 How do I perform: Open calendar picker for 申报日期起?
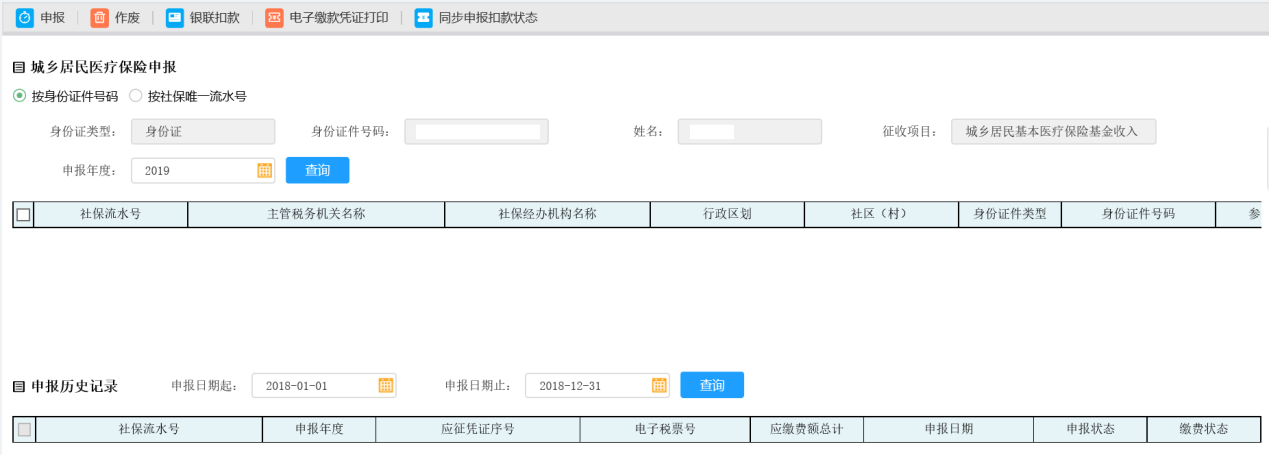[x=386, y=385]
